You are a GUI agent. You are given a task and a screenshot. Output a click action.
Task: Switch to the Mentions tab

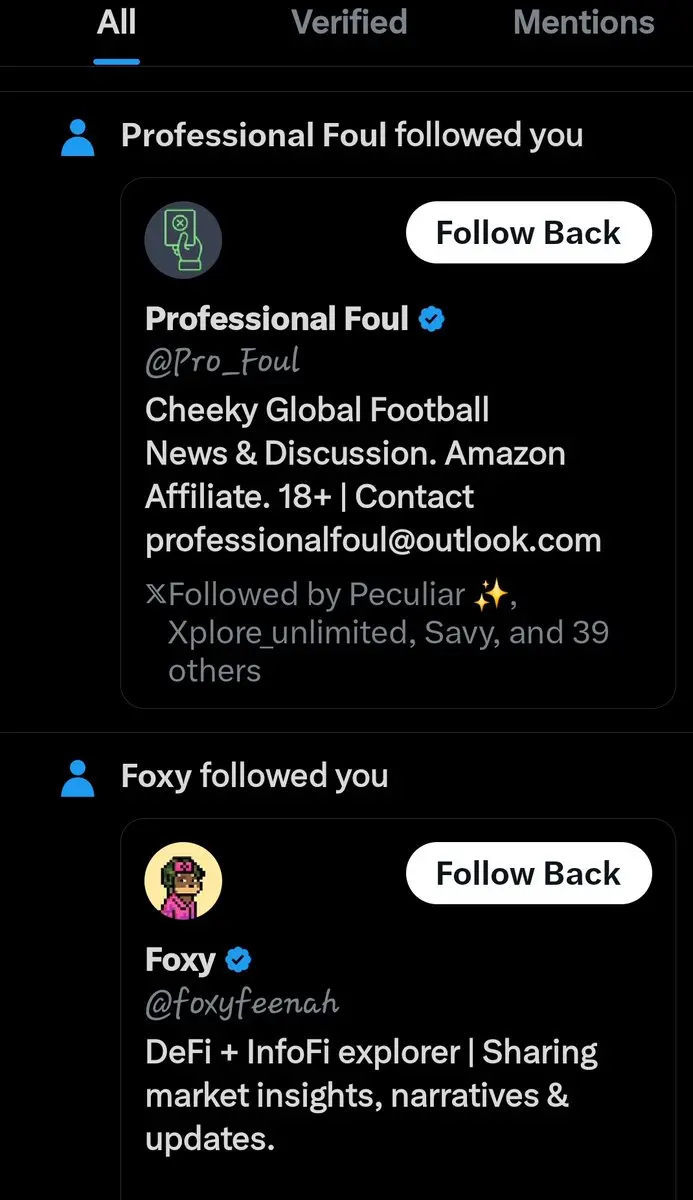[x=584, y=22]
